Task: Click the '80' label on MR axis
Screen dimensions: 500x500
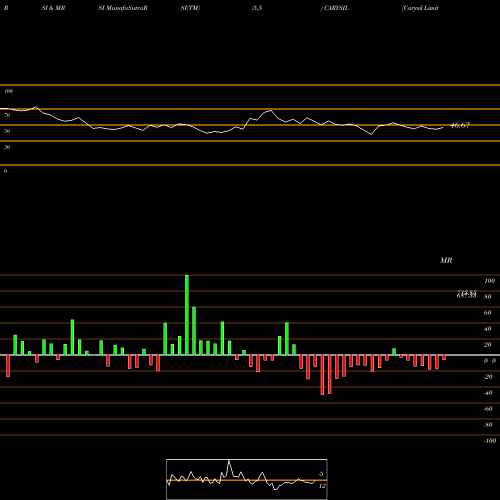Action: [x=488, y=297]
